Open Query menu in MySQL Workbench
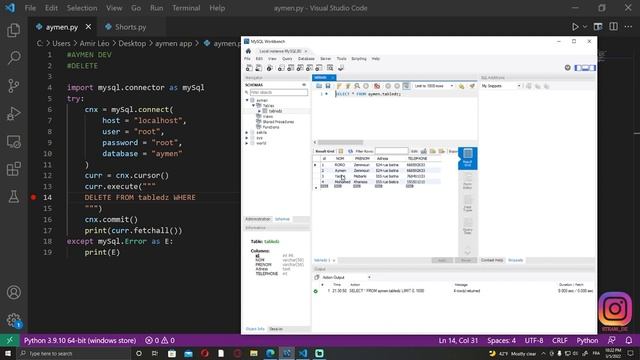 (x=287, y=59)
